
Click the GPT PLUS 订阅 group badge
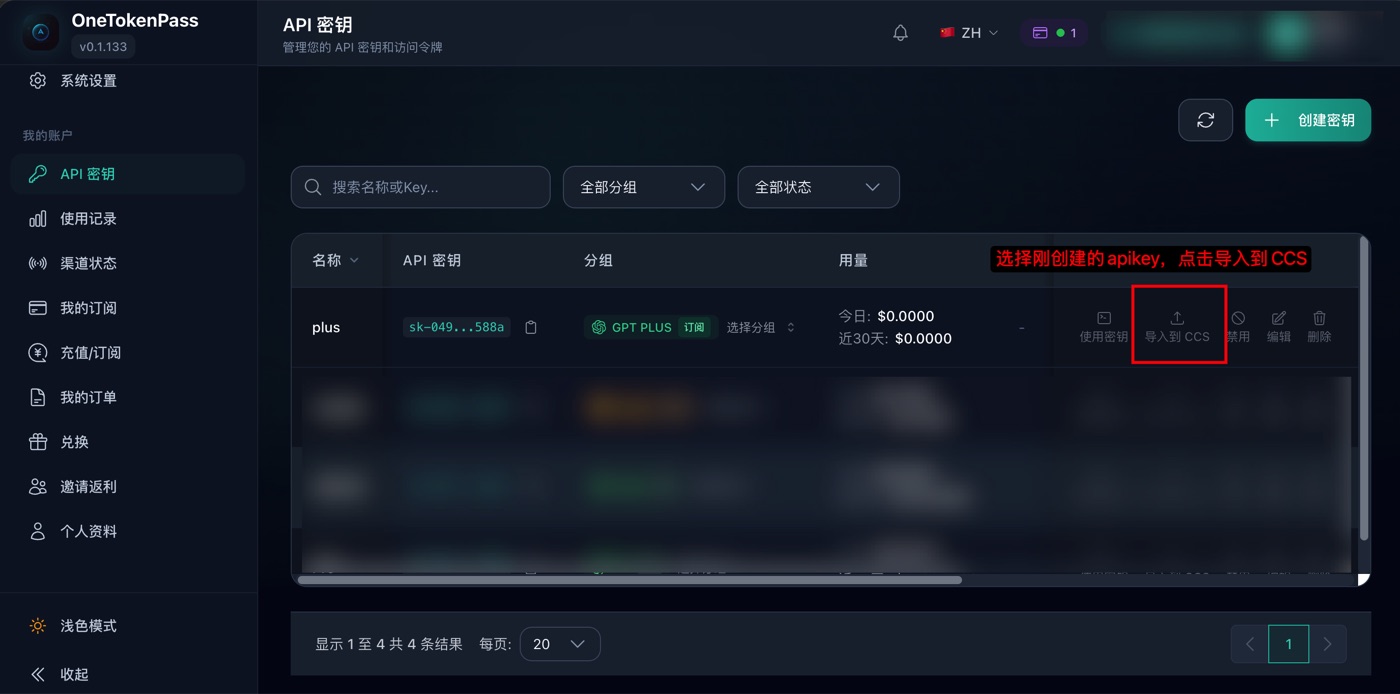click(651, 327)
